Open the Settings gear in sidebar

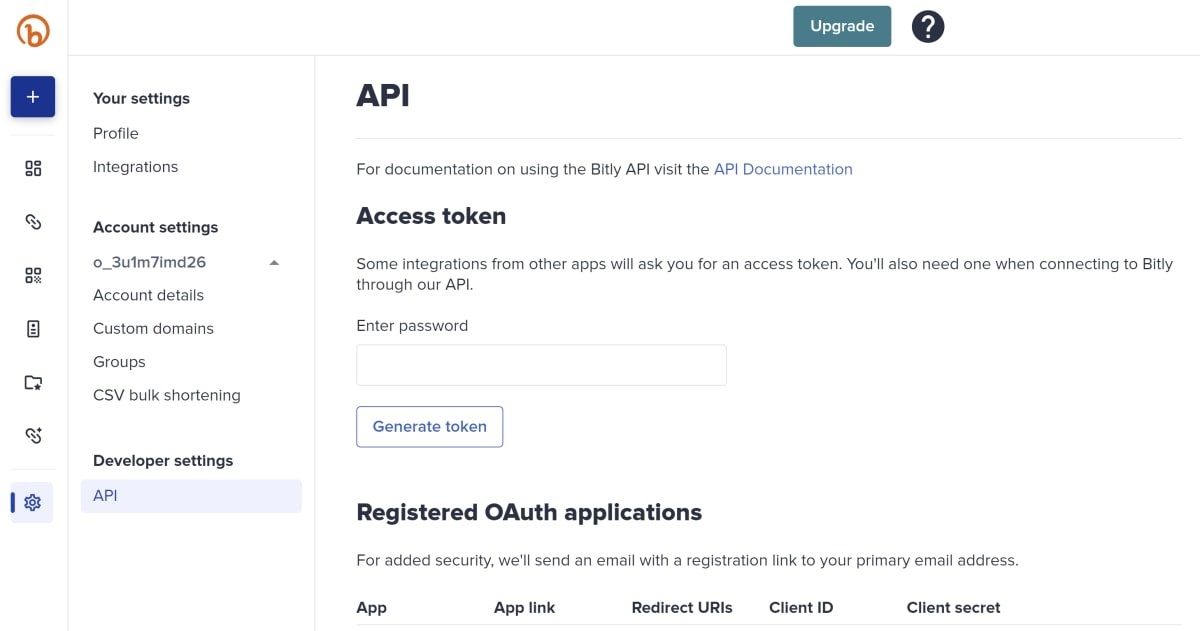tap(32, 502)
